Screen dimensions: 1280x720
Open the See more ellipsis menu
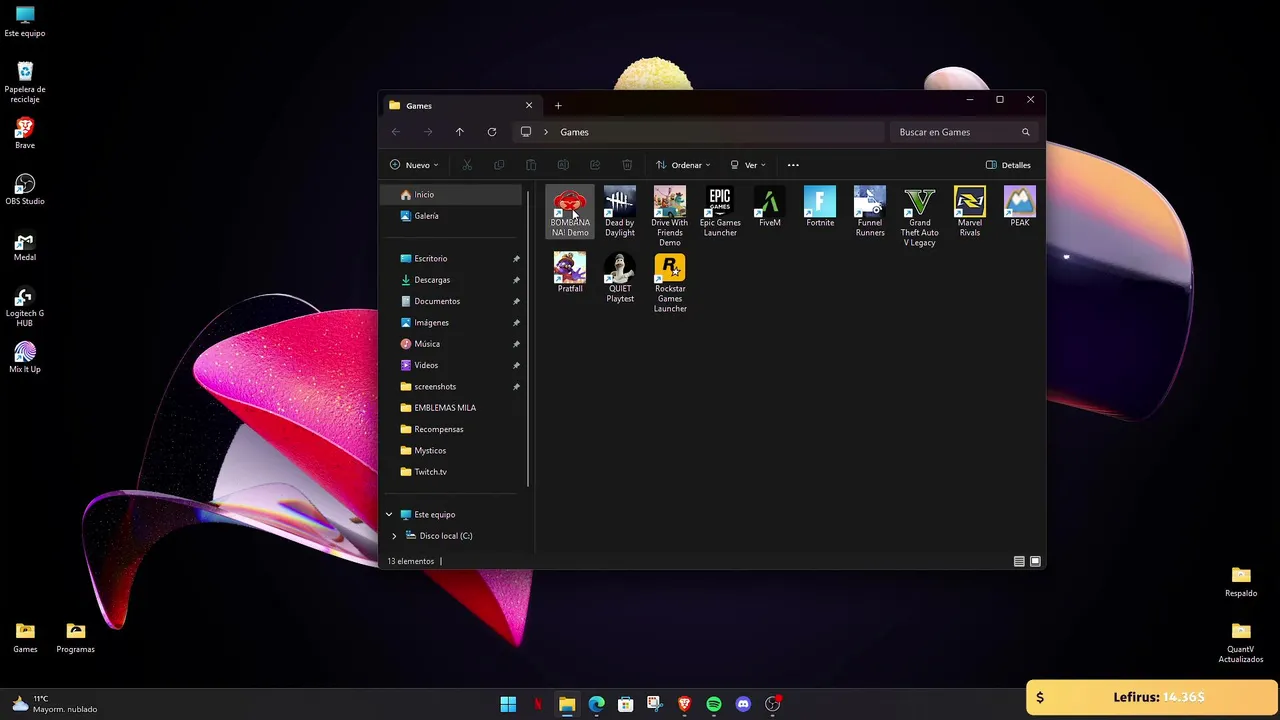pyautogui.click(x=793, y=165)
